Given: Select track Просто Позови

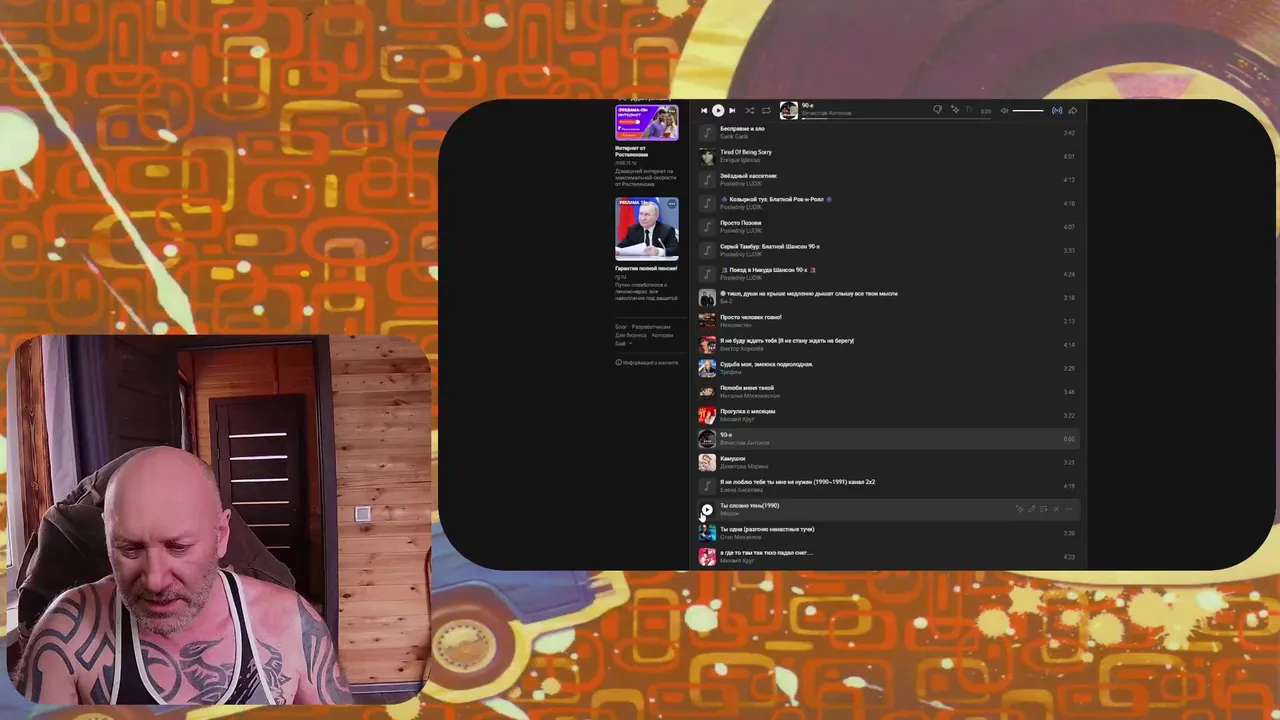Looking at the screenshot, I should click(x=741, y=223).
